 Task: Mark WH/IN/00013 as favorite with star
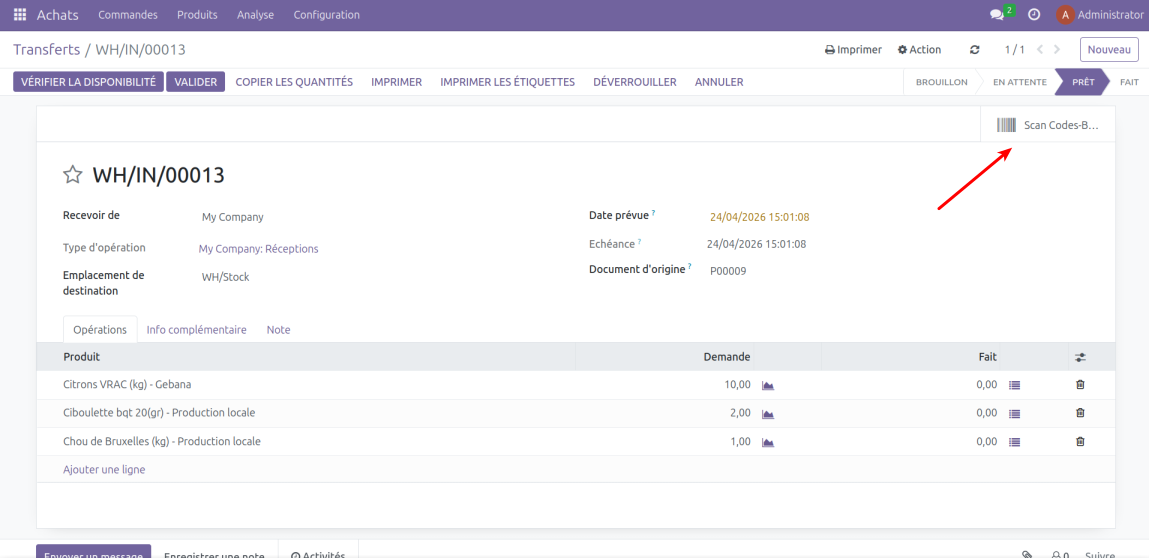tap(72, 175)
